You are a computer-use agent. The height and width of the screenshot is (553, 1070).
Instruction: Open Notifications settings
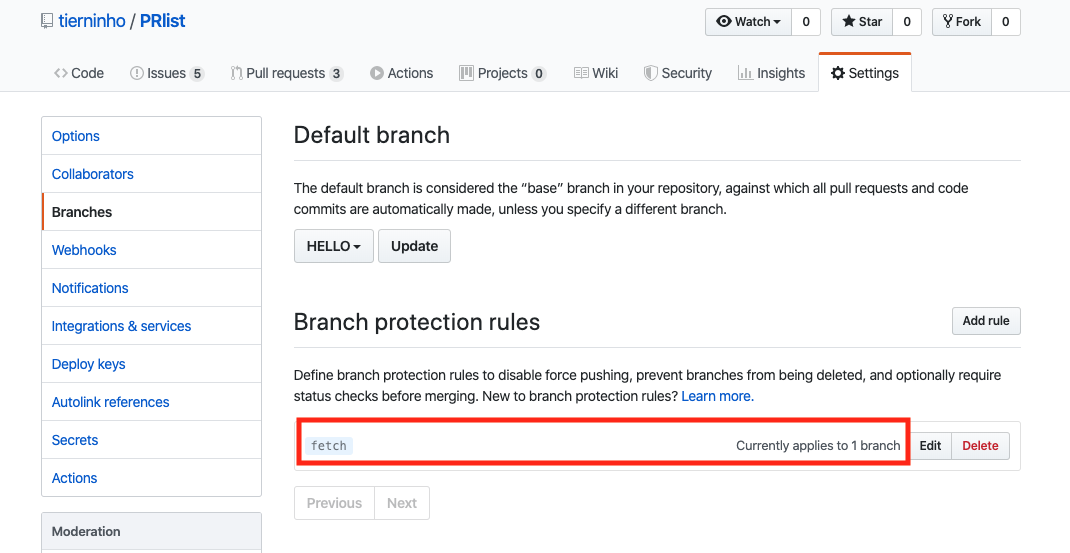click(x=151, y=288)
